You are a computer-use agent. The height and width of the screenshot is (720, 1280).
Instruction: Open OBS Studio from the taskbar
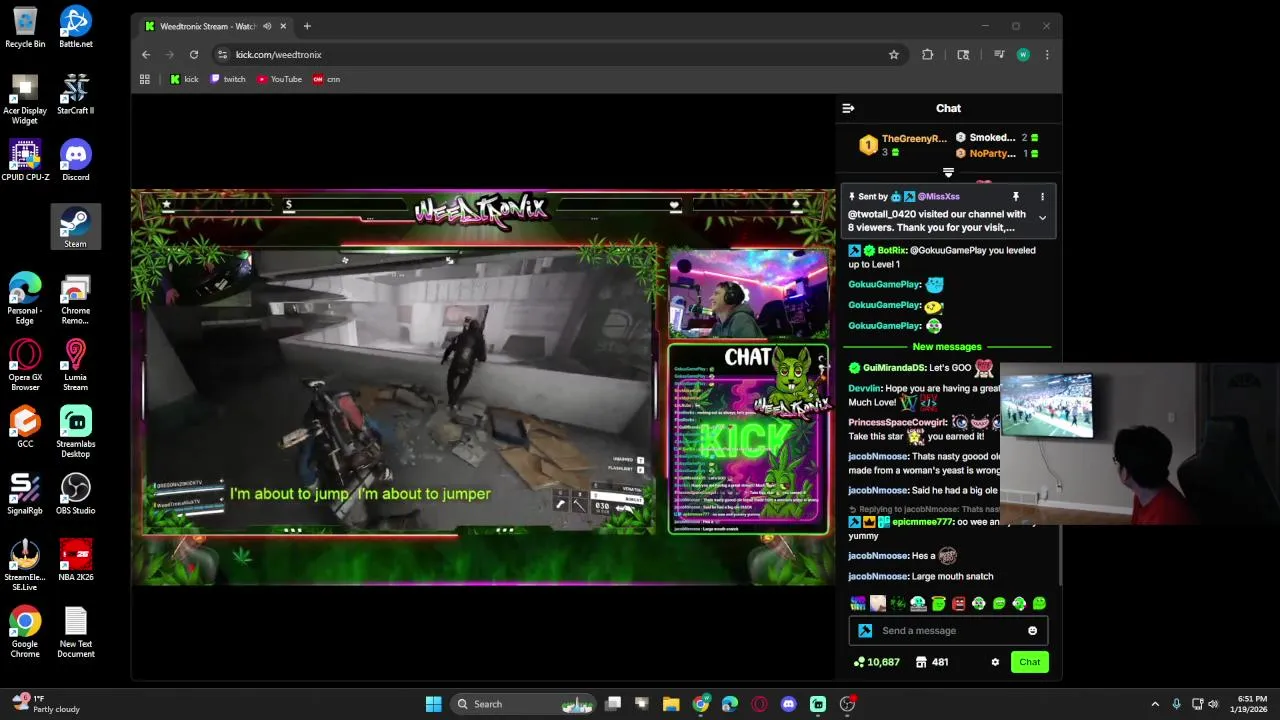coord(847,704)
